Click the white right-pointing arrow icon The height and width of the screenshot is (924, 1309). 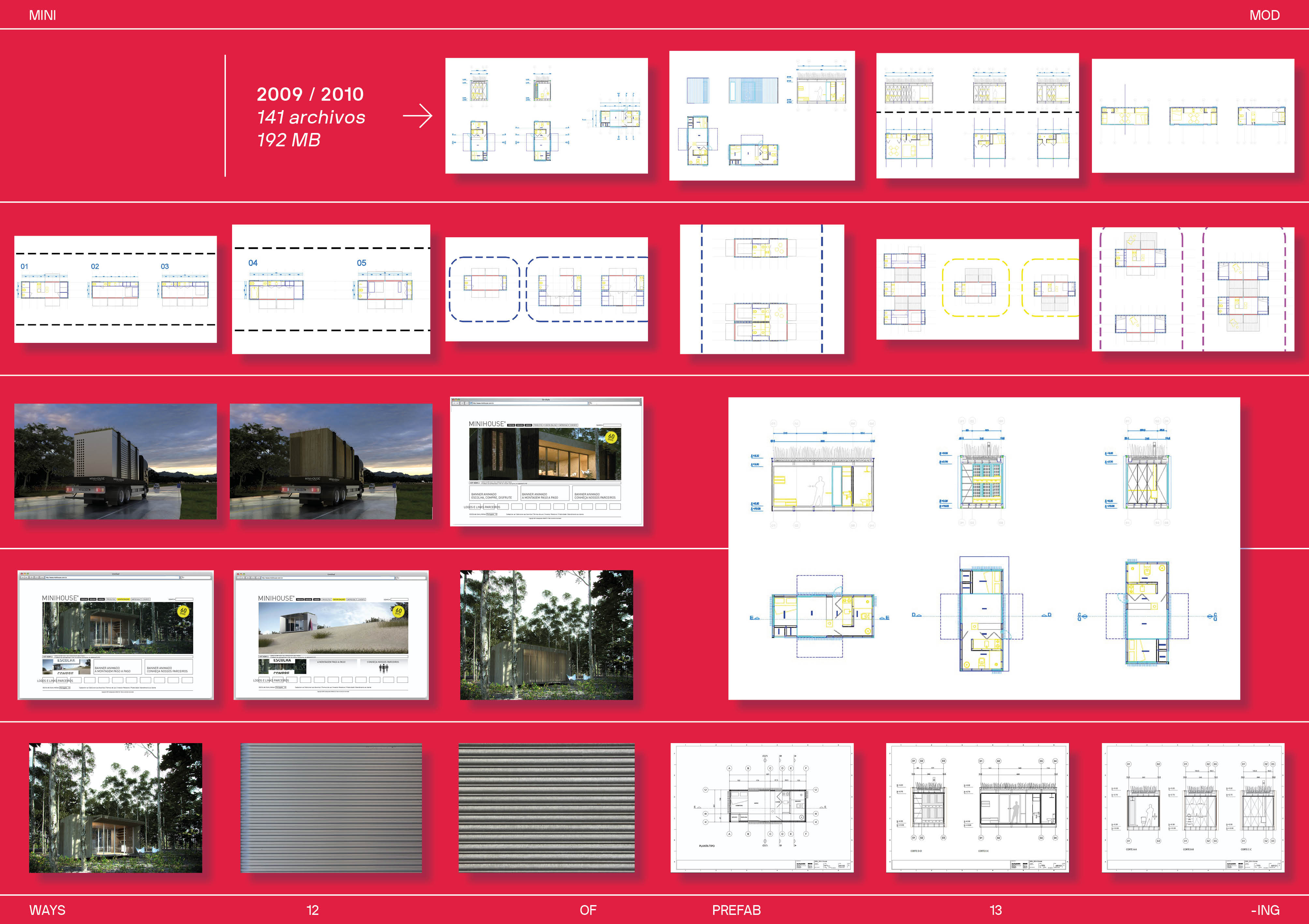(417, 116)
